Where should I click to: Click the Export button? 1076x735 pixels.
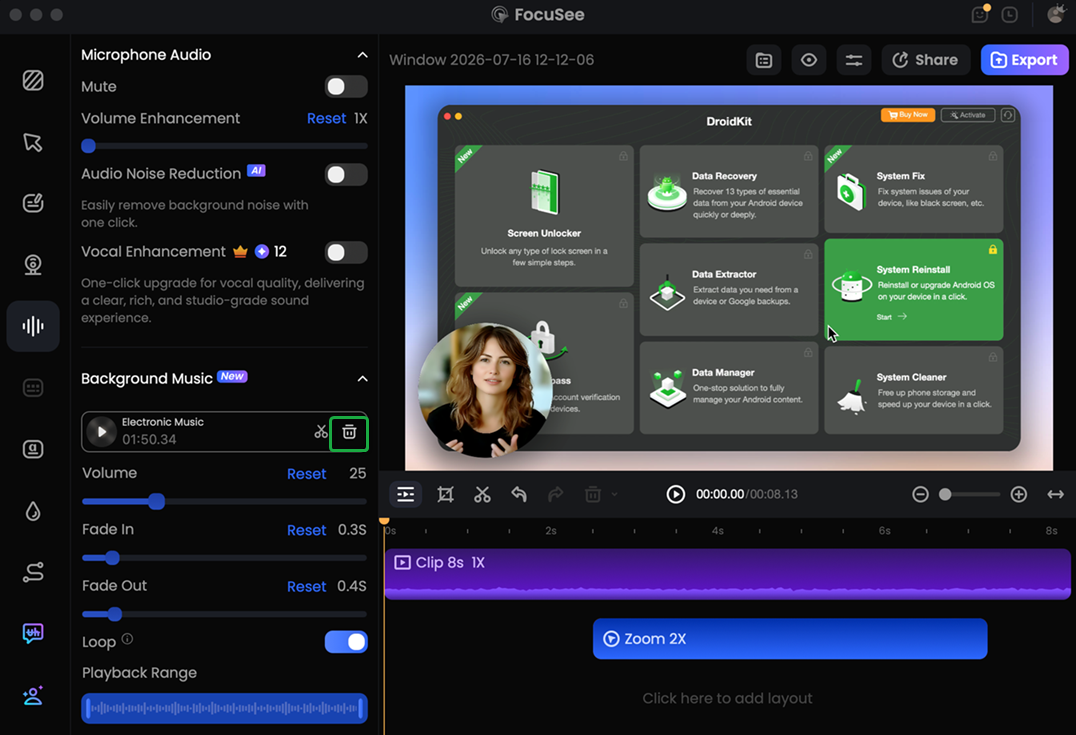1025,60
